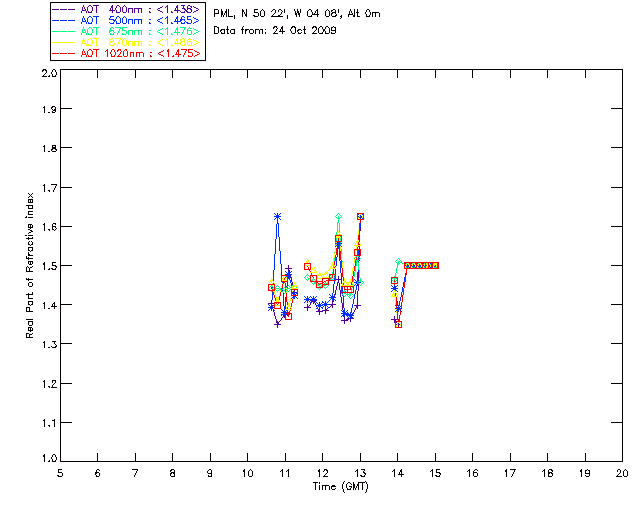Click the lowest red square near 14 GMT
This screenshot has height=512, width=640.
(399, 325)
